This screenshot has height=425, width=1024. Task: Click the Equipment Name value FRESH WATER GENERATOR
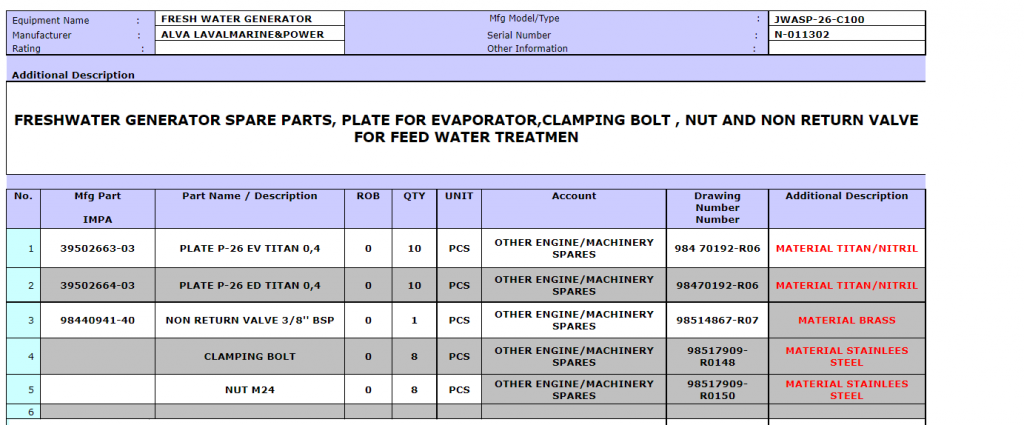coord(236,19)
